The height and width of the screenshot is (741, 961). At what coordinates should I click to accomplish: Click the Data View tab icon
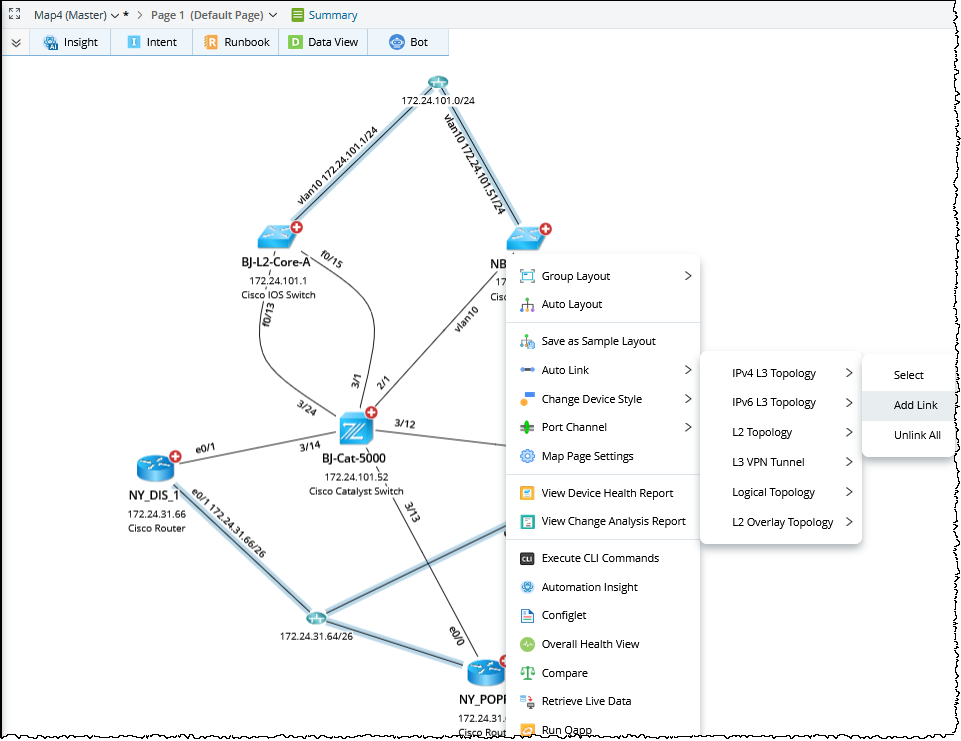(x=295, y=42)
